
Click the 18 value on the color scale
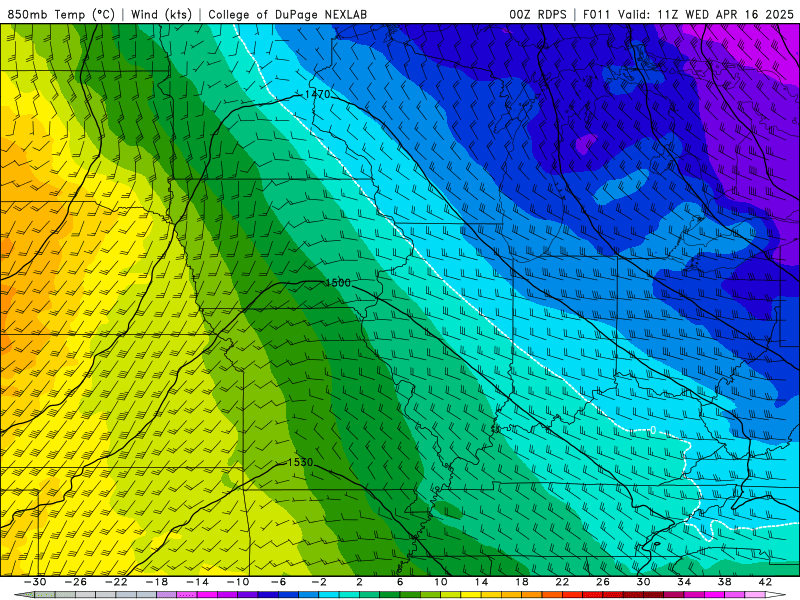[521, 582]
